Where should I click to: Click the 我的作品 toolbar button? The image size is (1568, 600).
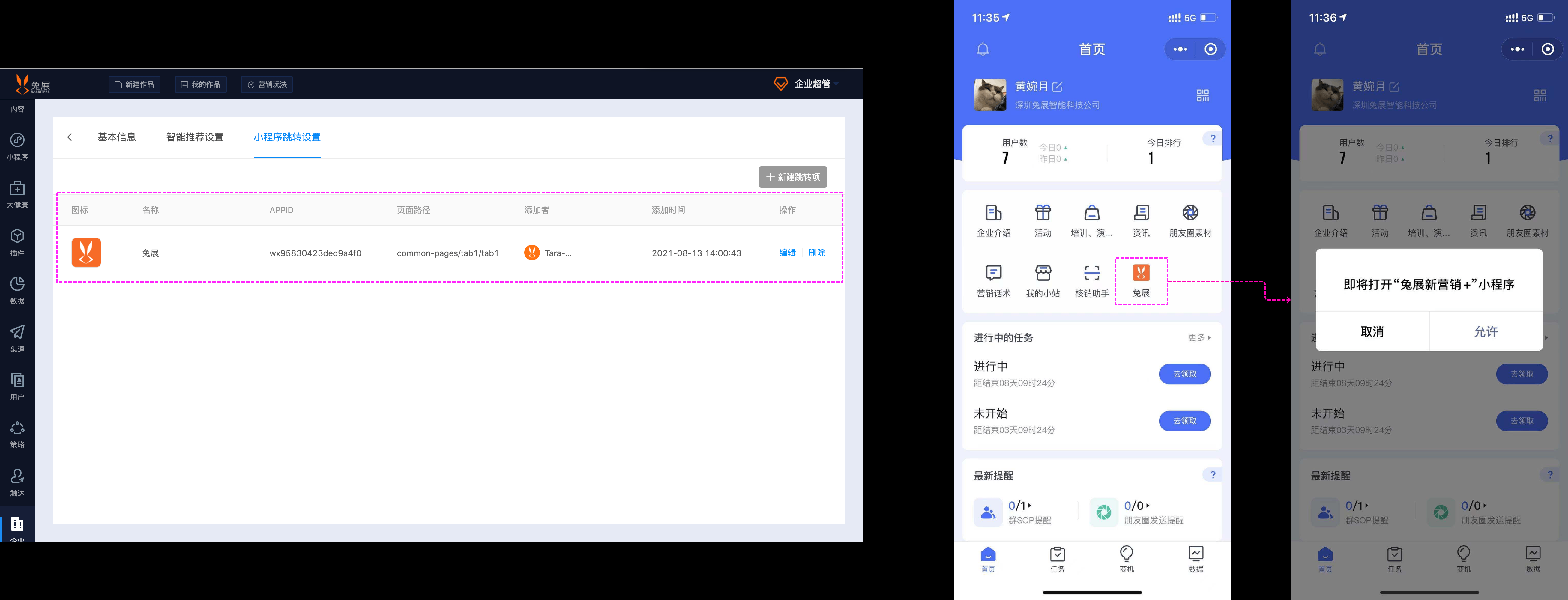pyautogui.click(x=200, y=85)
